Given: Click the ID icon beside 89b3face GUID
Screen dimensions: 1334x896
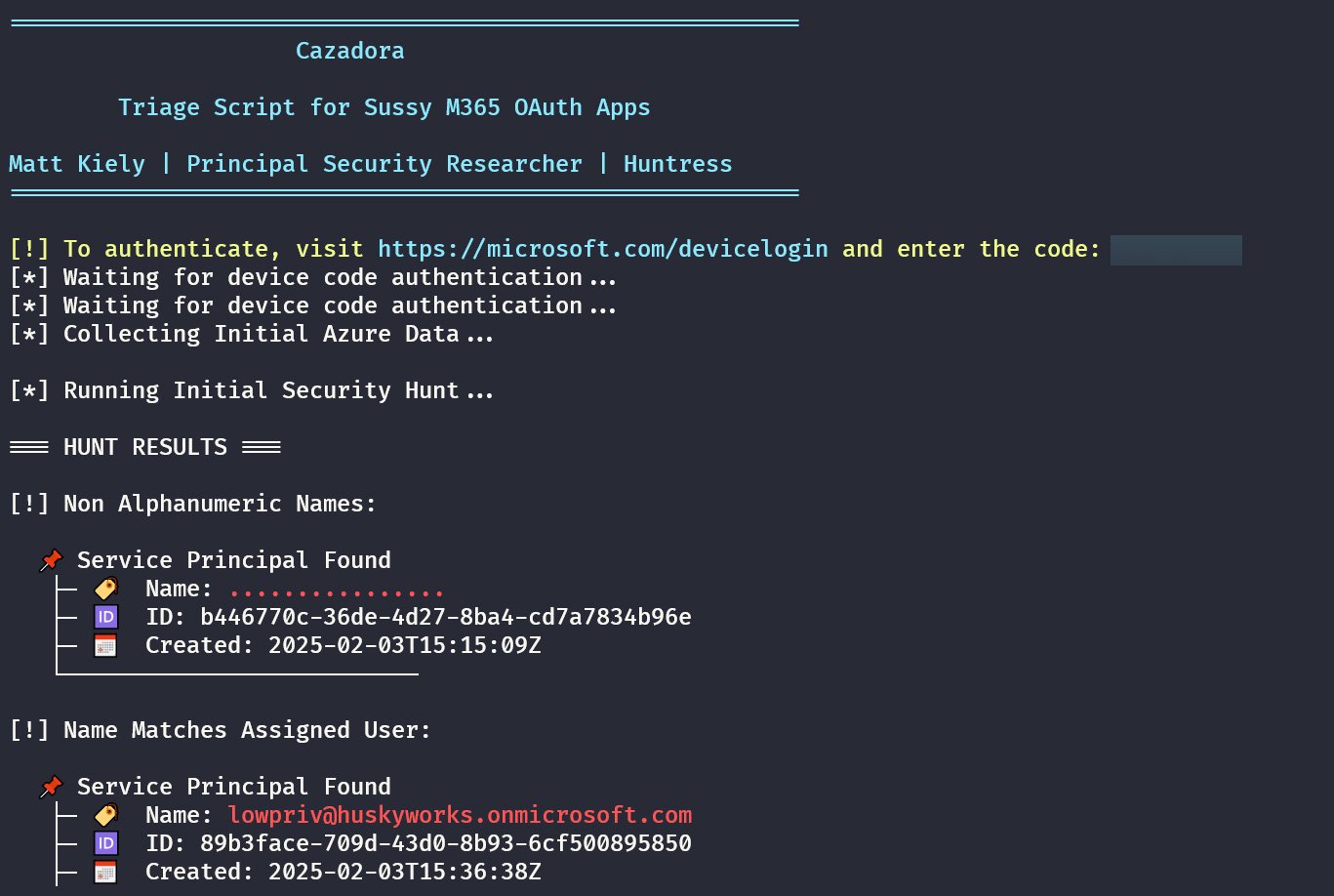Looking at the screenshot, I should [x=105, y=843].
